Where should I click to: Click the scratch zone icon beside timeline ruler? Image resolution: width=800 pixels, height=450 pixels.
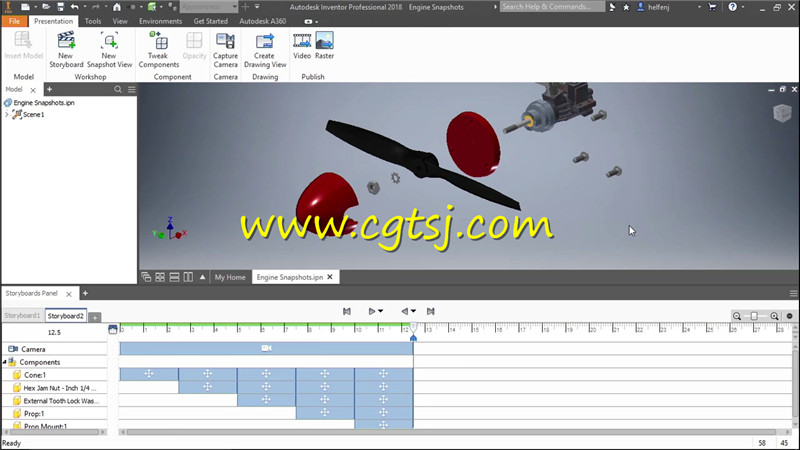(113, 330)
